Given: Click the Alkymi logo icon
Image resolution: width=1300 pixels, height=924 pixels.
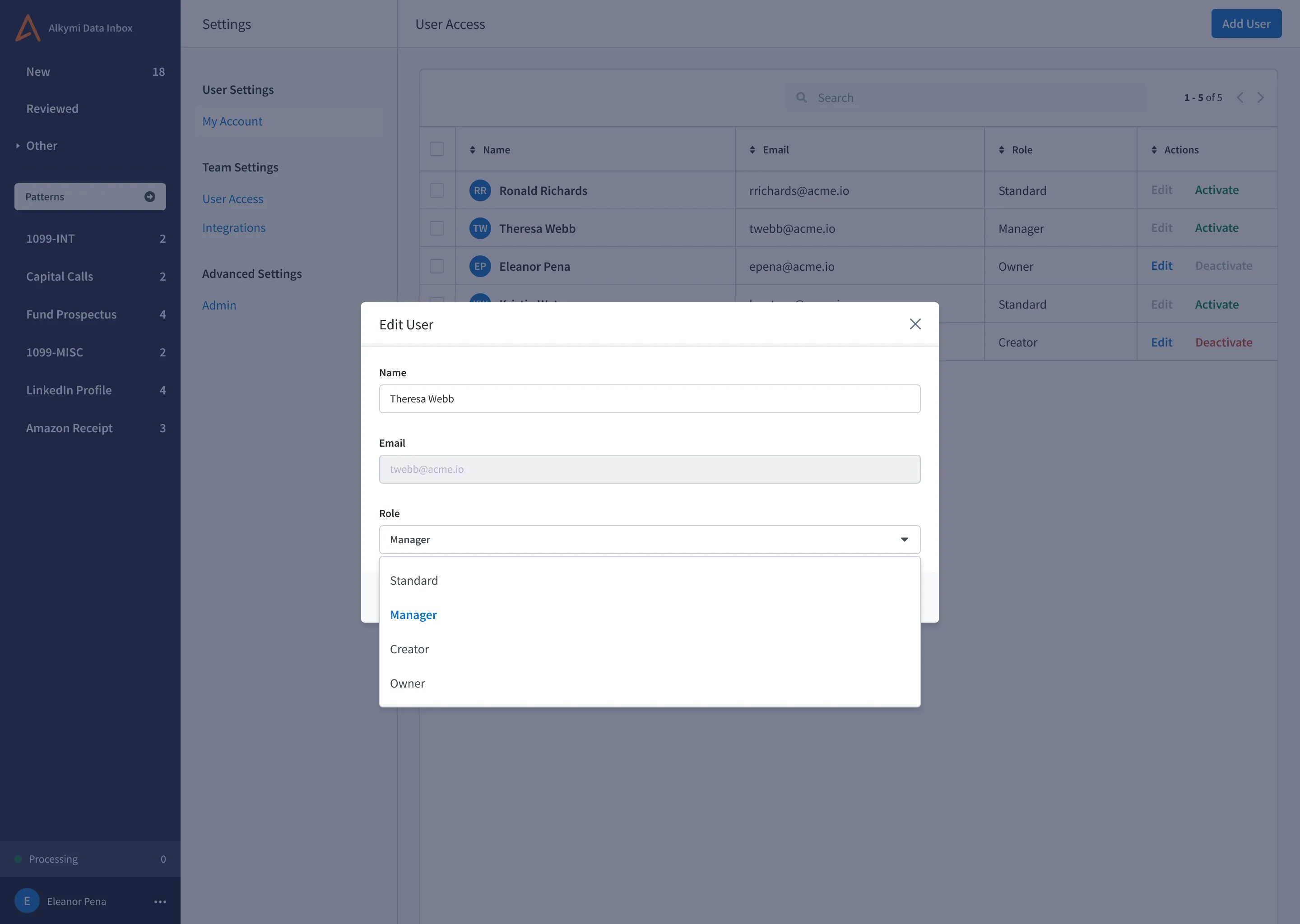Looking at the screenshot, I should pyautogui.click(x=28, y=28).
